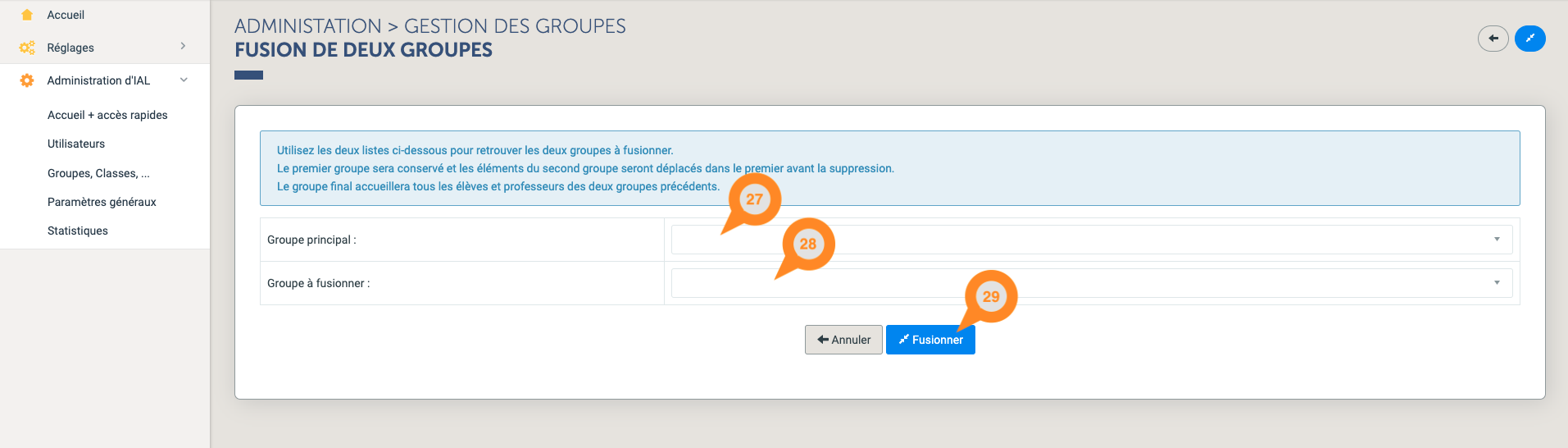Viewport: 1568px width, 448px height.
Task: Click the Groupe principal label
Action: coord(311,240)
